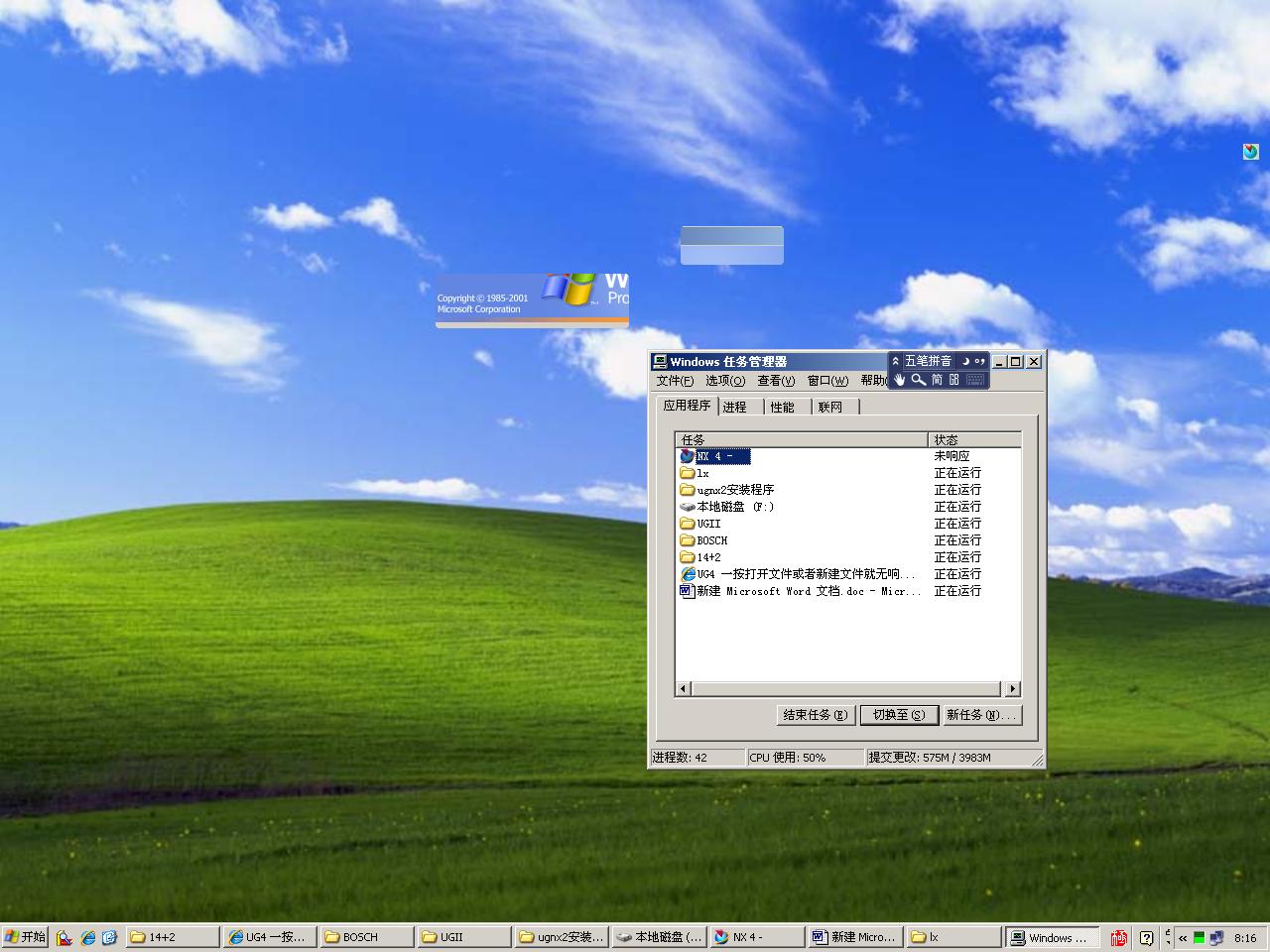Open the 文件(F) menu in Task Manager
Viewport: 1270px width, 952px height.
click(x=675, y=381)
